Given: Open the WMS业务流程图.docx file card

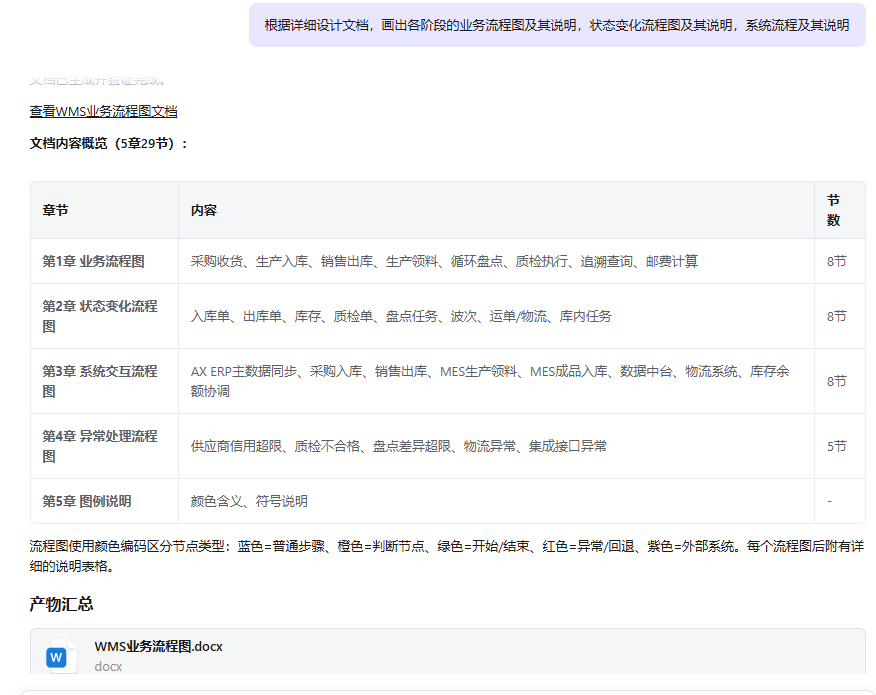Looking at the screenshot, I should [x=447, y=654].
